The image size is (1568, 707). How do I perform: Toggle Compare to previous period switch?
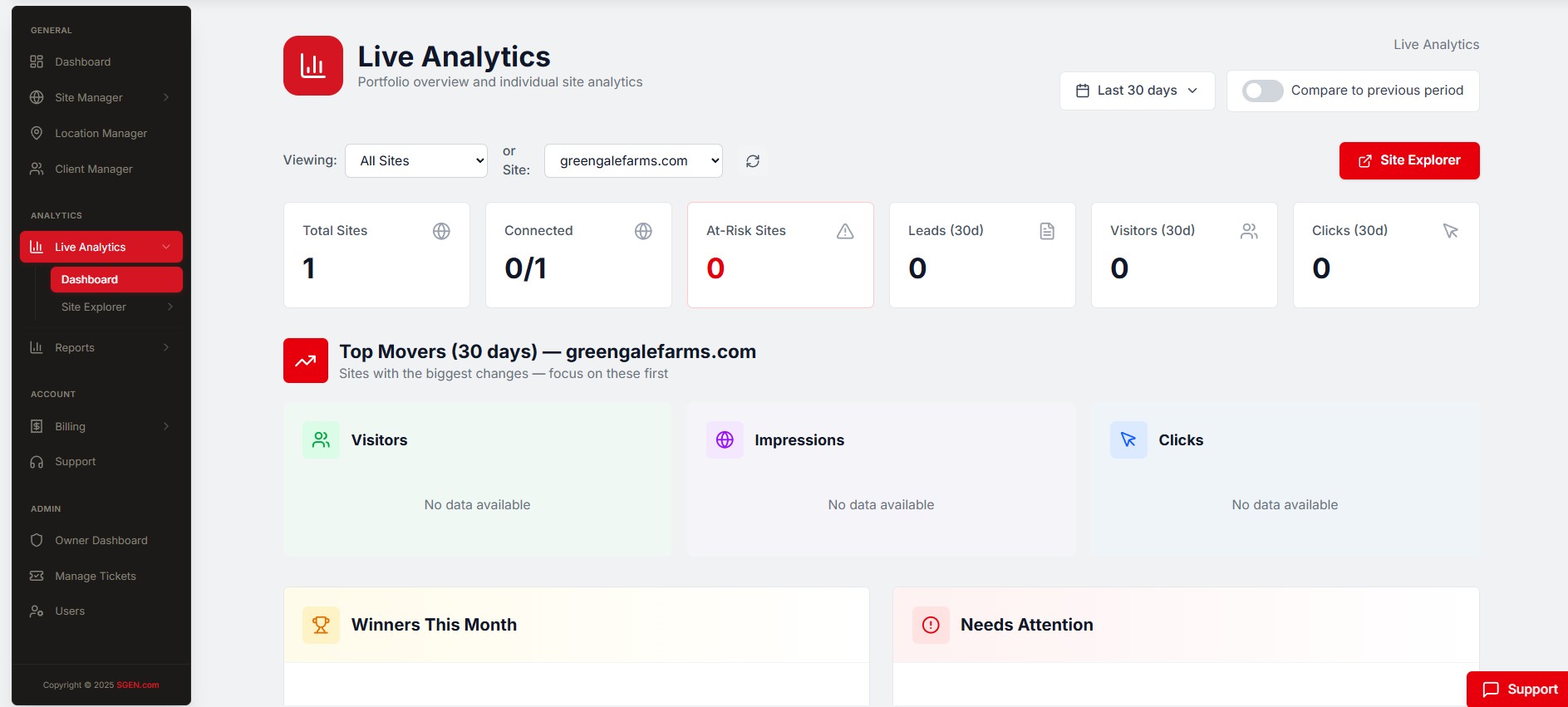pyautogui.click(x=1262, y=91)
